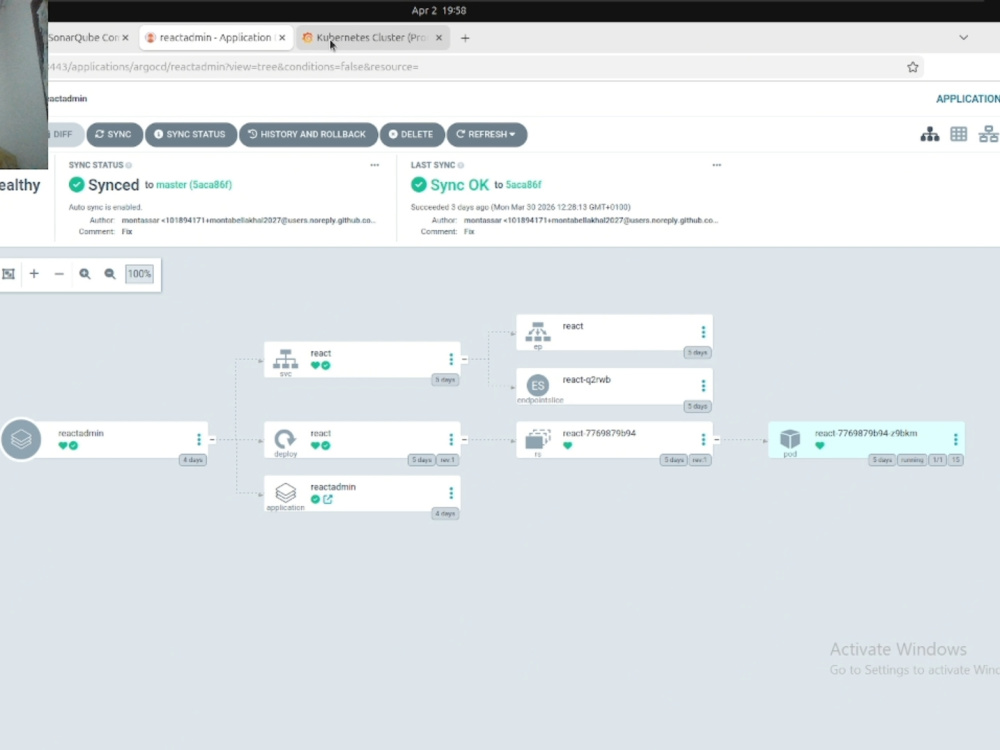
Task: Click the minus collapse-all icon
Action: pyautogui.click(x=59, y=274)
